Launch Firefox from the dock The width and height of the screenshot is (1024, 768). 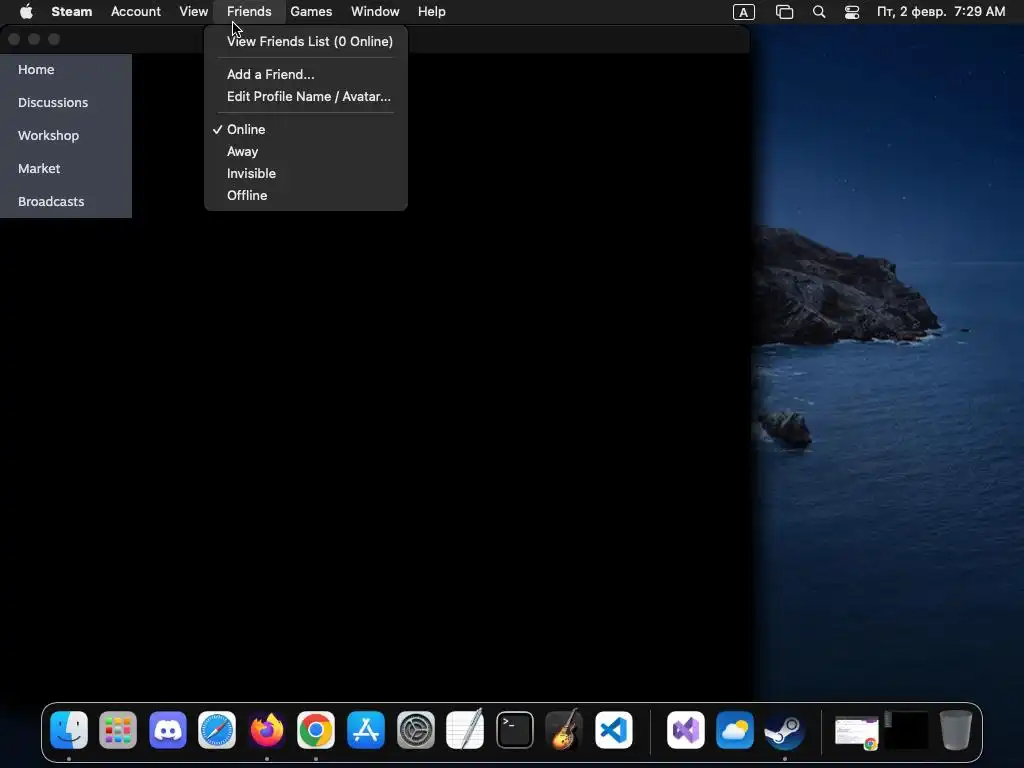[x=266, y=729]
